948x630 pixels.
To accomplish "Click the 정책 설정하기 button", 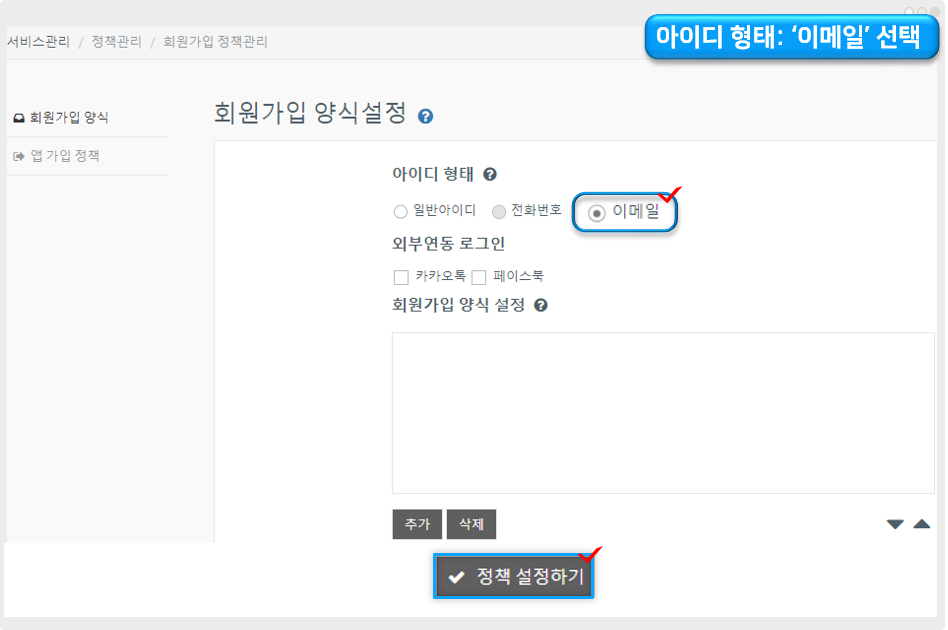I will [x=514, y=577].
